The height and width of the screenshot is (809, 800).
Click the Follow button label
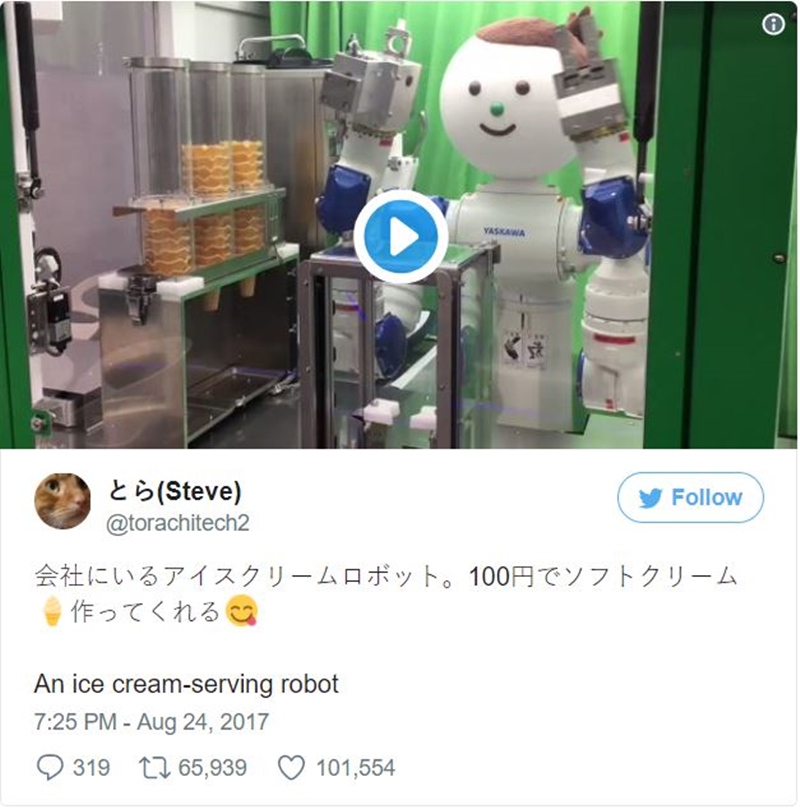pyautogui.click(x=707, y=497)
